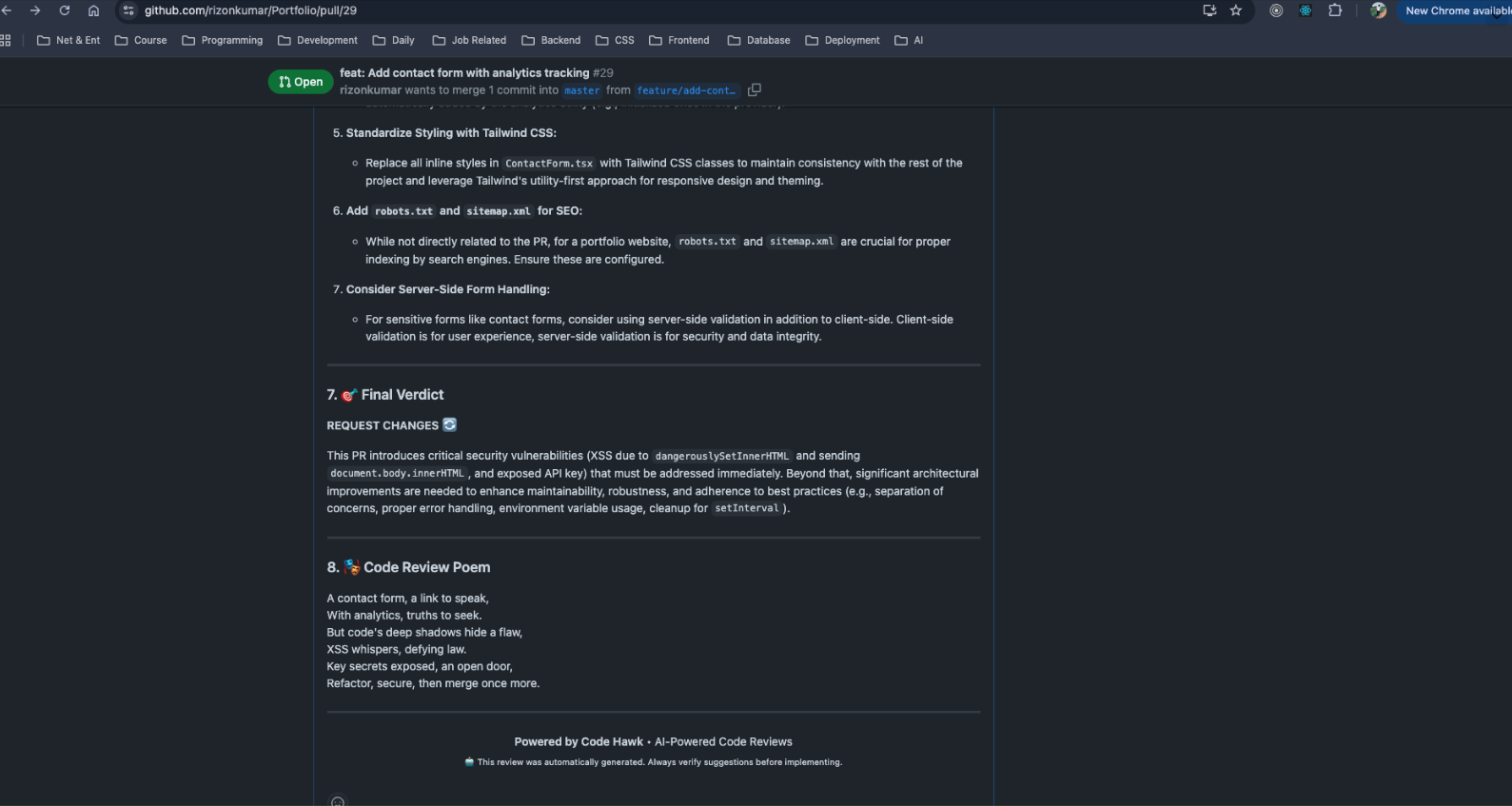View site information icon beside the URL

click(x=128, y=10)
